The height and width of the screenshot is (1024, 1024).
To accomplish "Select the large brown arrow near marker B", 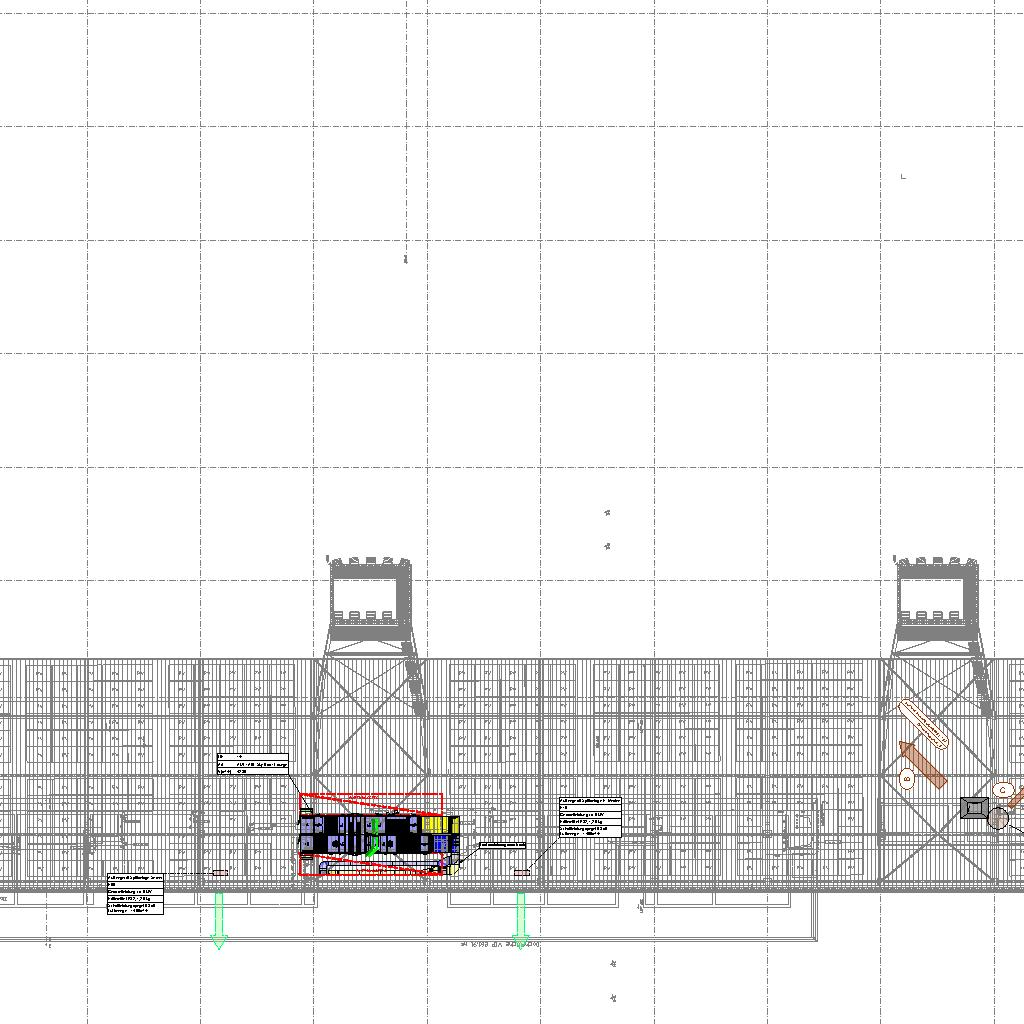I will coord(924,764).
